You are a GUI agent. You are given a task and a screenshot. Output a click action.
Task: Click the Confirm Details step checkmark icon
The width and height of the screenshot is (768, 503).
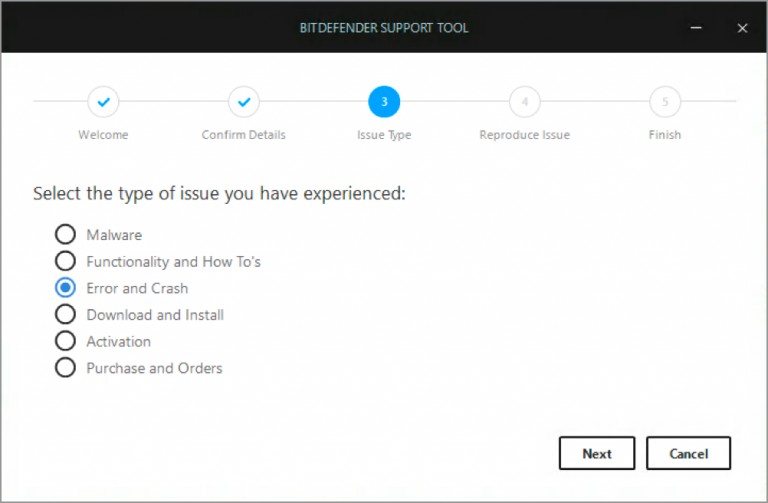[x=244, y=102]
